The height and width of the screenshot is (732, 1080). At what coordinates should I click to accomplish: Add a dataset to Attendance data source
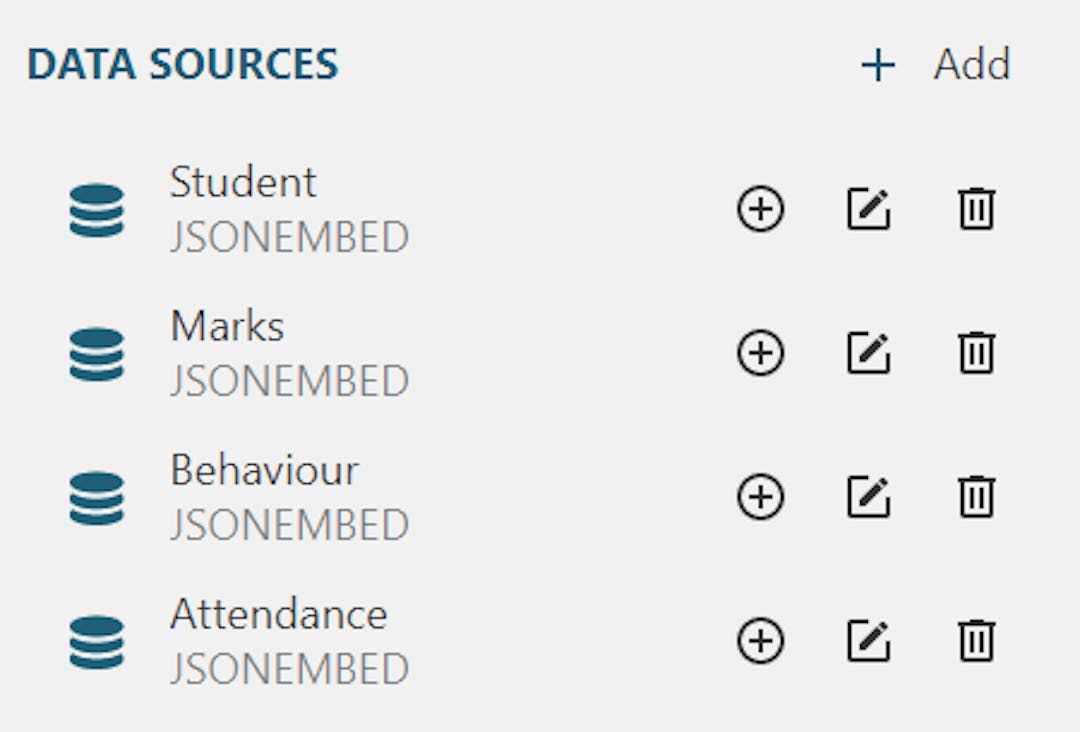760,640
